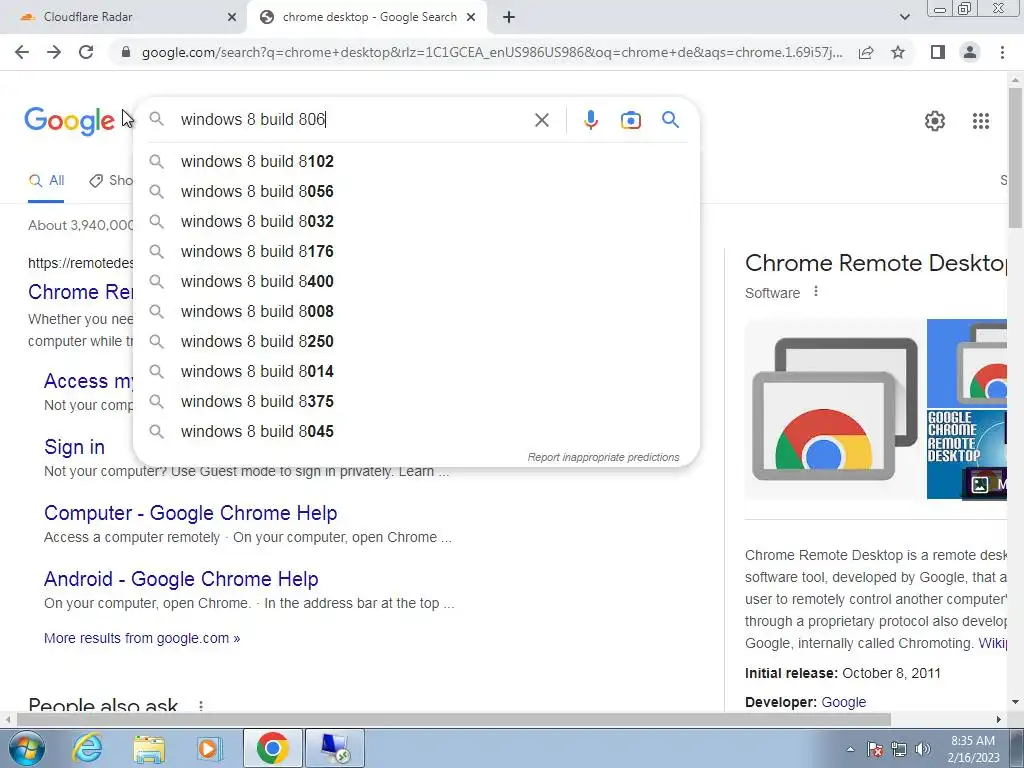Open More results from google.com
Viewport: 1024px width, 768px height.
(x=142, y=638)
